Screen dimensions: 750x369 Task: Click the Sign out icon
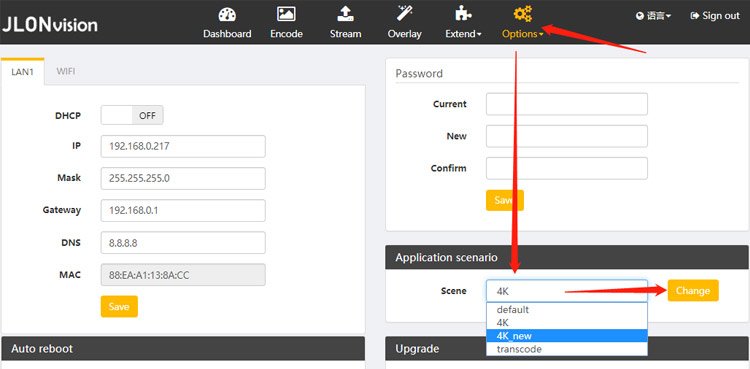tap(695, 16)
